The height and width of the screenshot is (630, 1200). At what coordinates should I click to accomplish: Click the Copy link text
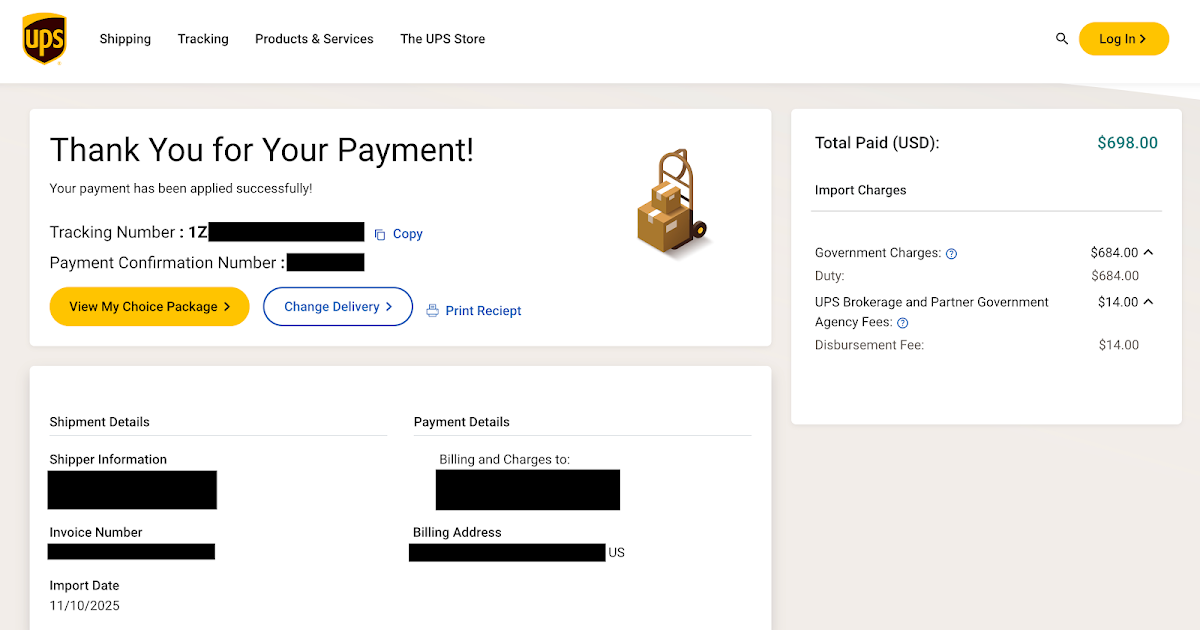tap(407, 234)
